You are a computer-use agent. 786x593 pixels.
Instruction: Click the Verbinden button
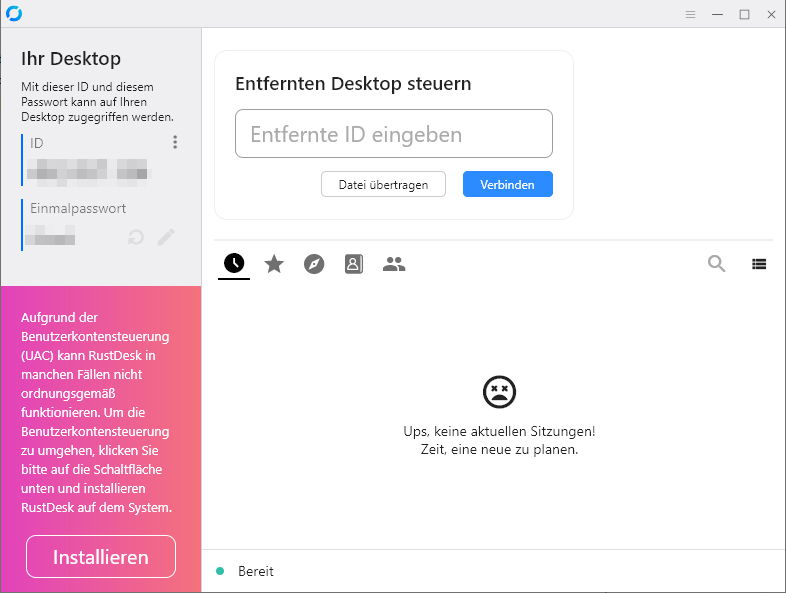click(x=507, y=184)
